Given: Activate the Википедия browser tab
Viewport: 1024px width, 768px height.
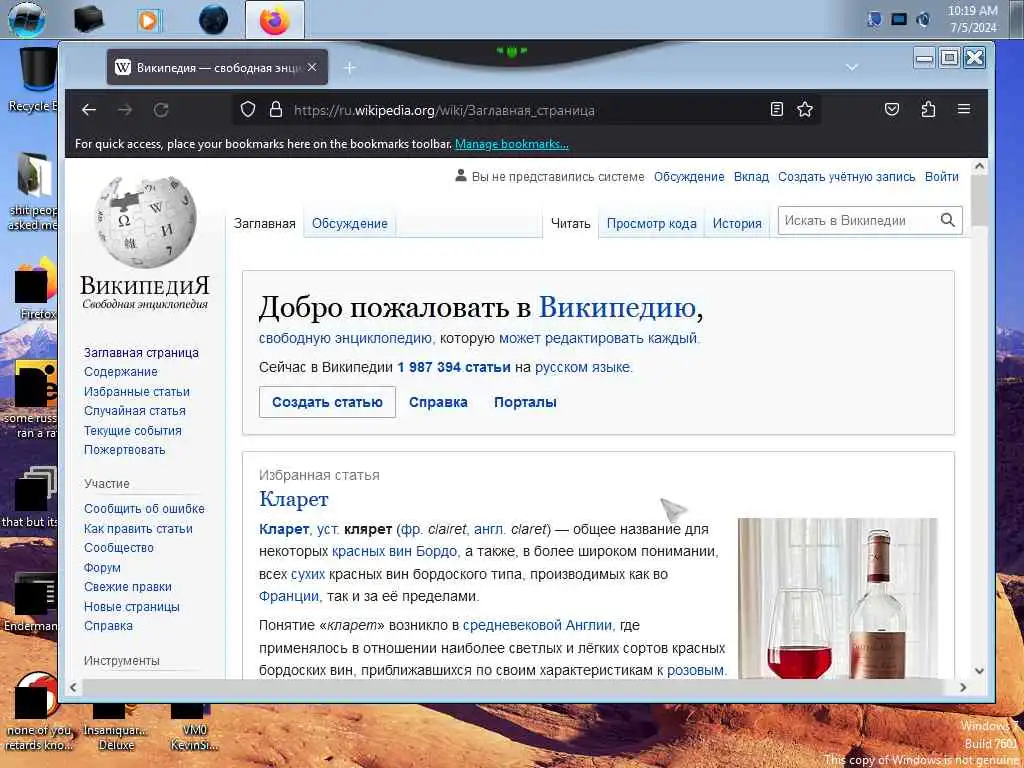Looking at the screenshot, I should pos(217,67).
